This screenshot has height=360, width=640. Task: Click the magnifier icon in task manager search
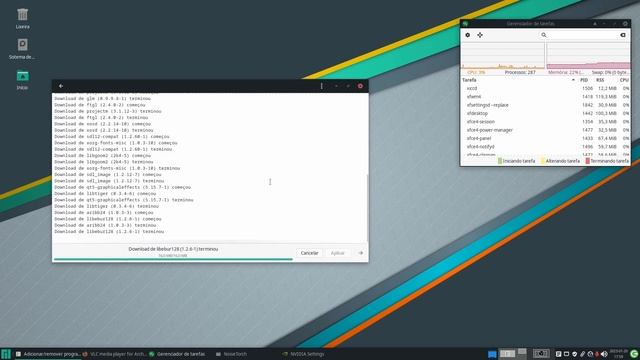(x=544, y=35)
